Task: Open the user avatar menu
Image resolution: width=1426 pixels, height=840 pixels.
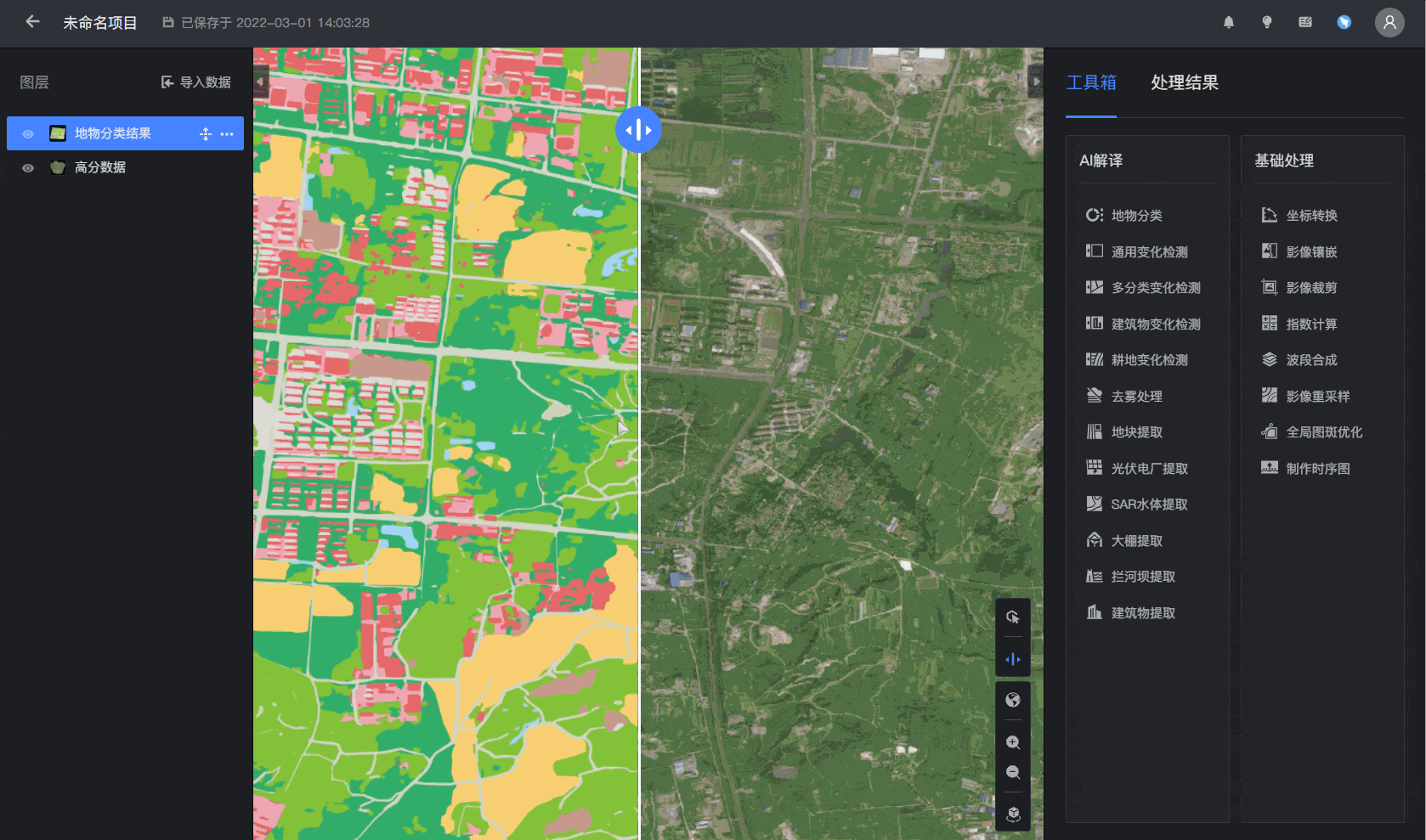Action: (1389, 22)
